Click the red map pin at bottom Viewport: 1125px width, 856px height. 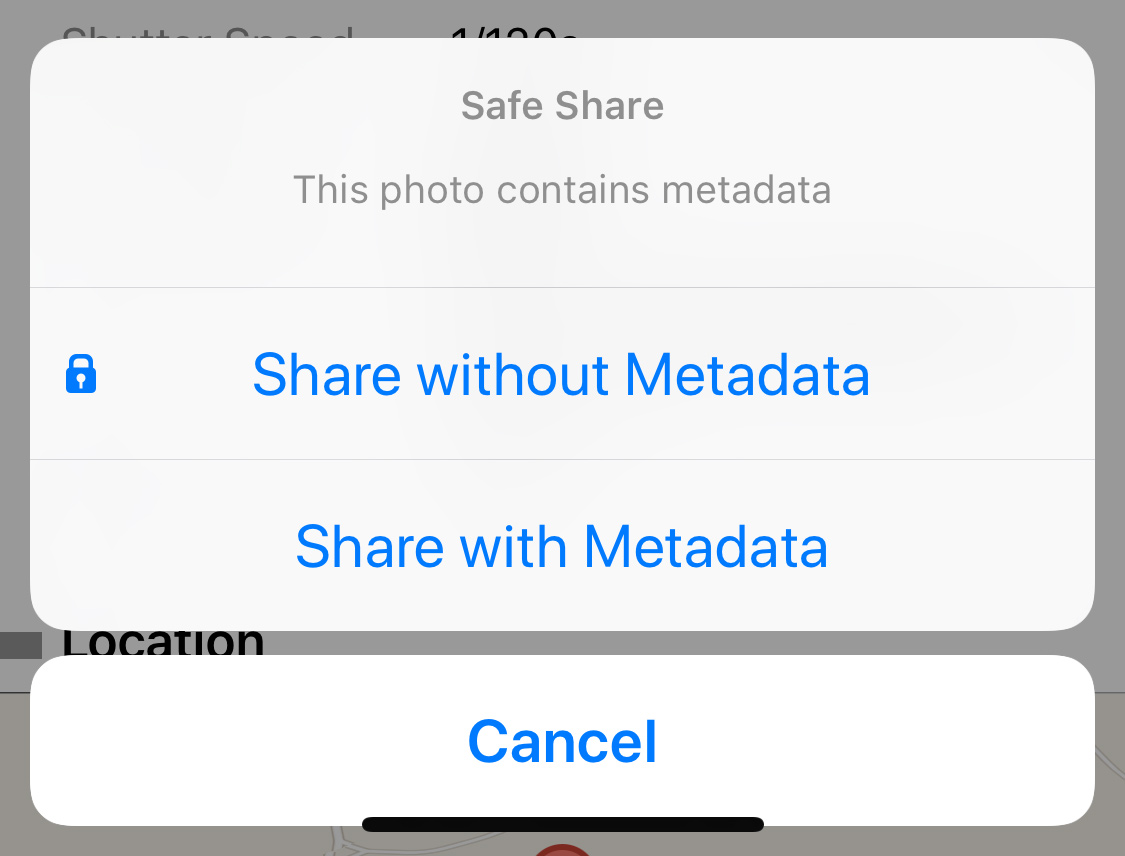tap(562, 850)
